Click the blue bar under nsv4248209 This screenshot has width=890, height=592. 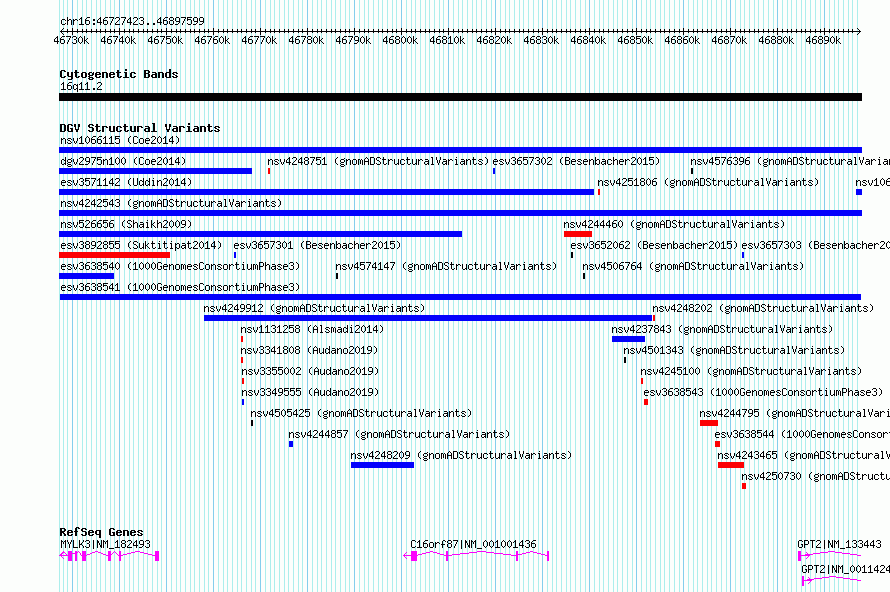click(x=383, y=465)
